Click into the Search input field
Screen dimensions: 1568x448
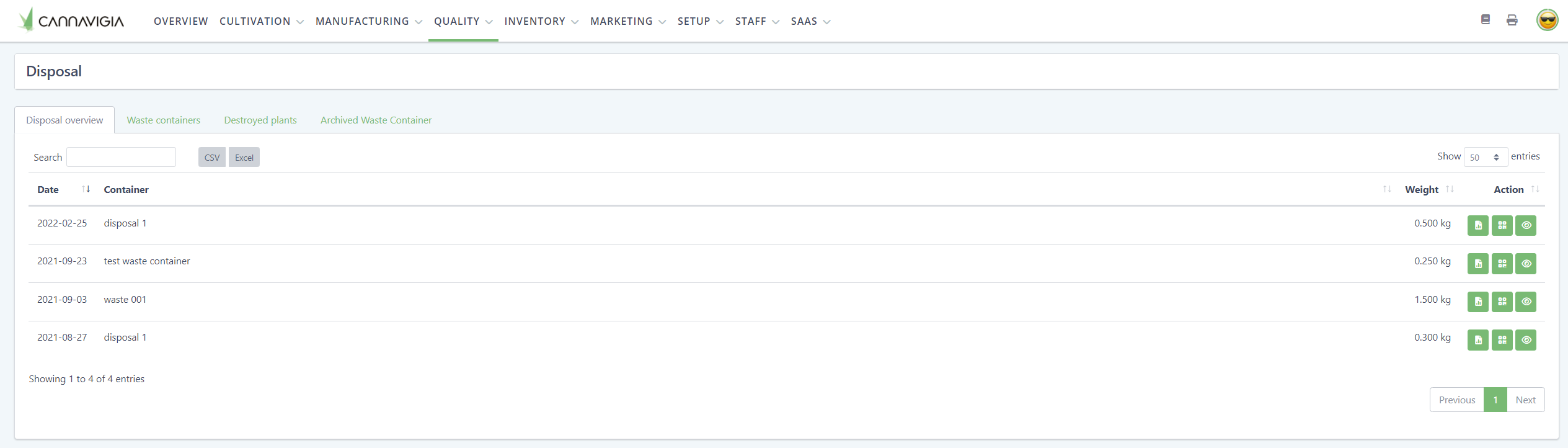pyautogui.click(x=121, y=158)
